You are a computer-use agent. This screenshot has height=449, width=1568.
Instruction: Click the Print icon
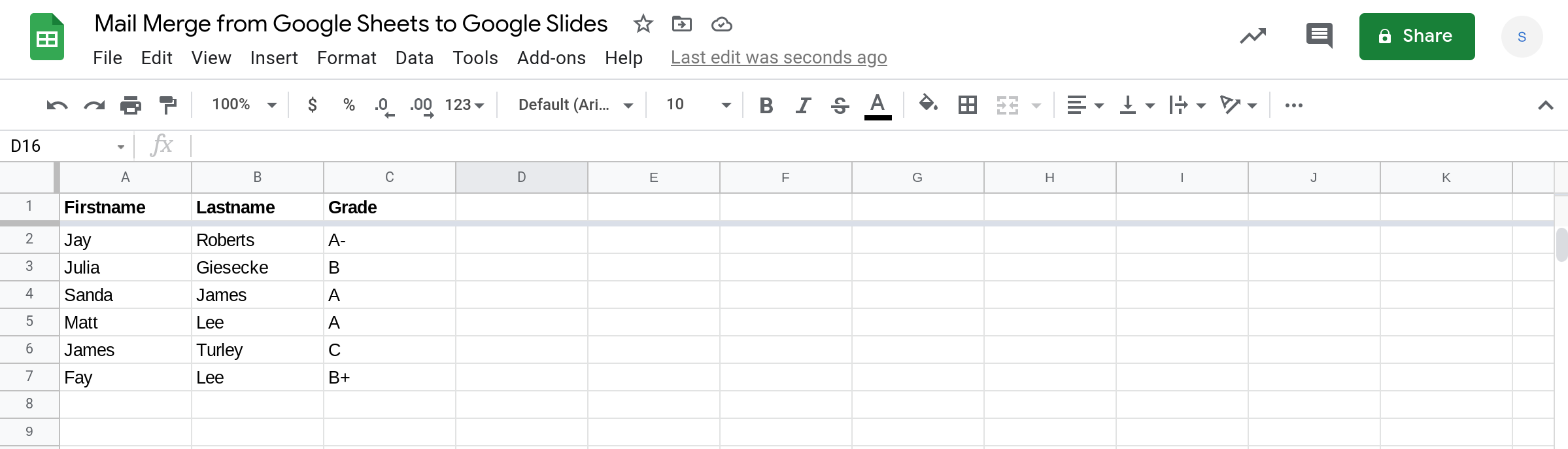(131, 105)
